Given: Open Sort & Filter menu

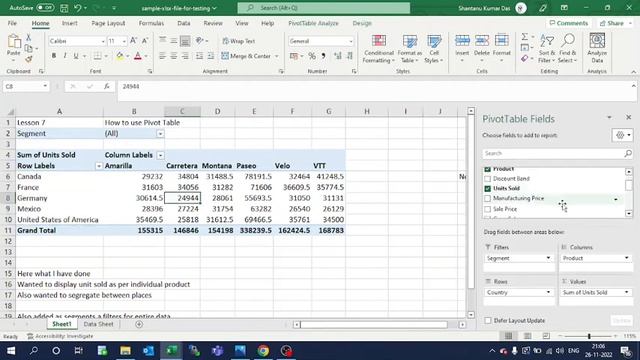Looking at the screenshot, I should tap(547, 49).
